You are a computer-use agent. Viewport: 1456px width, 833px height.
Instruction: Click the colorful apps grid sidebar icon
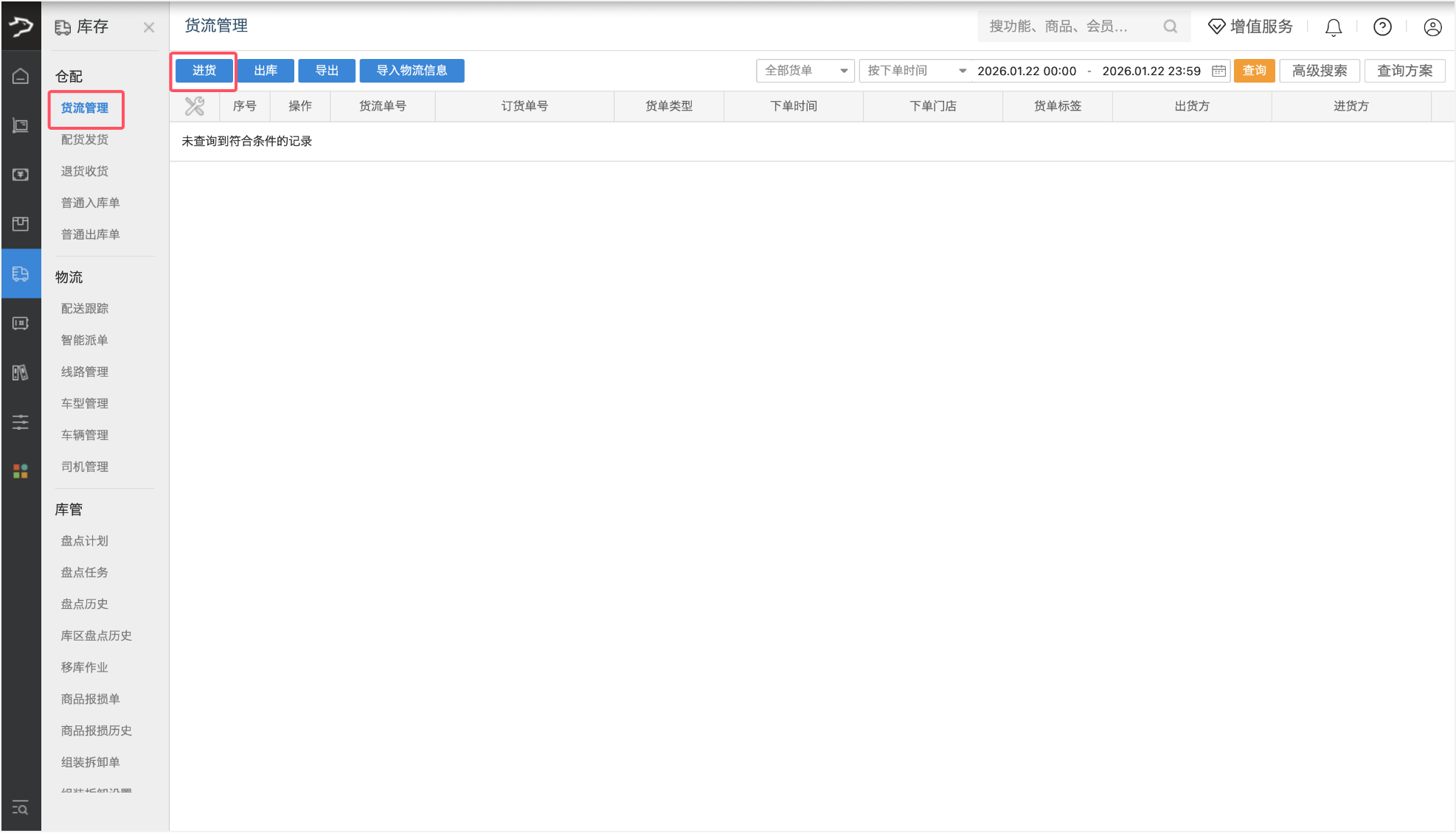pyautogui.click(x=21, y=471)
